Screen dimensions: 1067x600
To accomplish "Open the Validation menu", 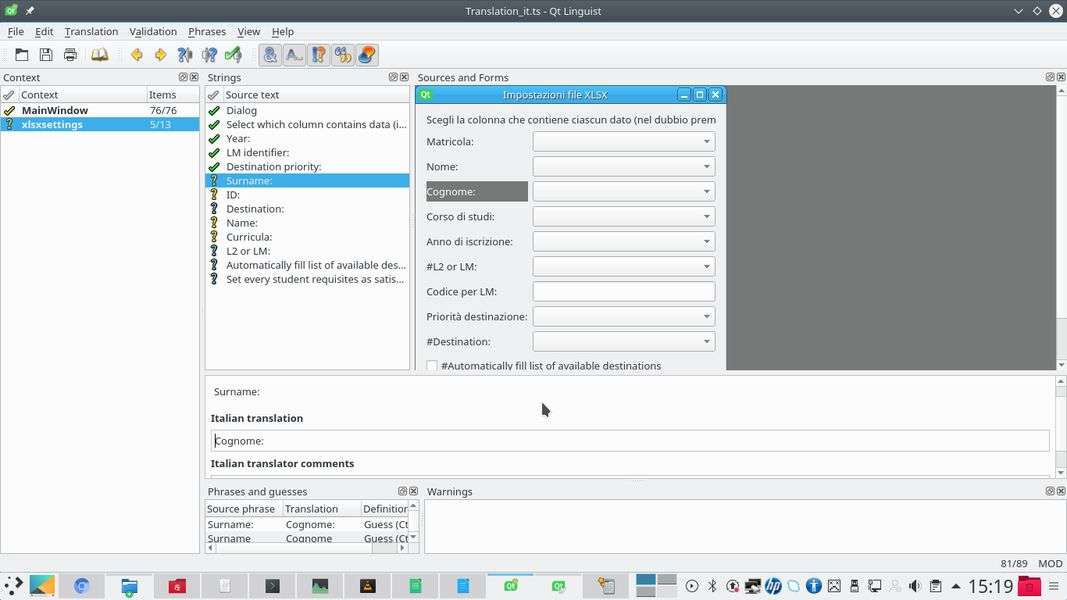I will 152,32.
